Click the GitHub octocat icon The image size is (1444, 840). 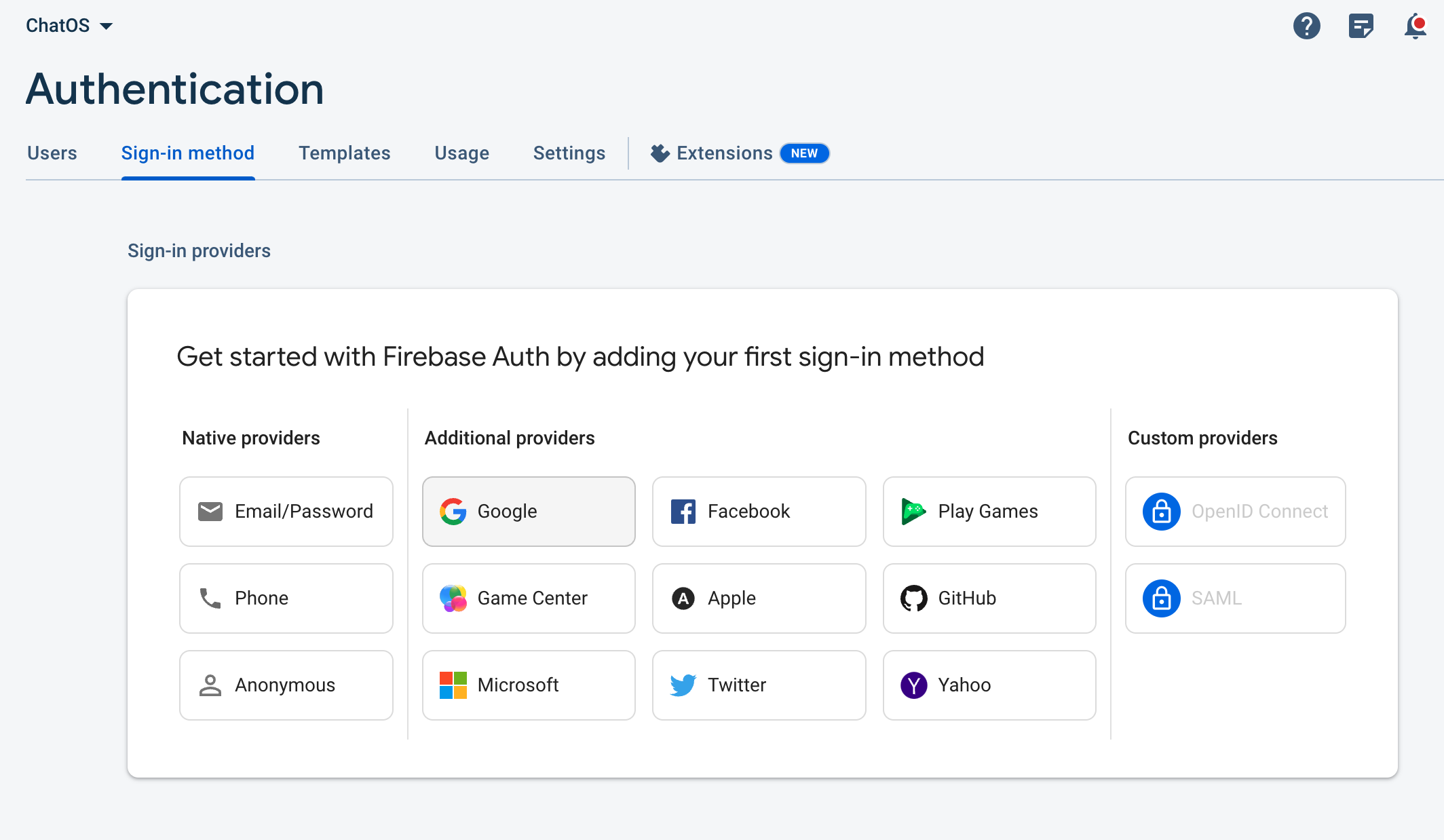(x=913, y=598)
